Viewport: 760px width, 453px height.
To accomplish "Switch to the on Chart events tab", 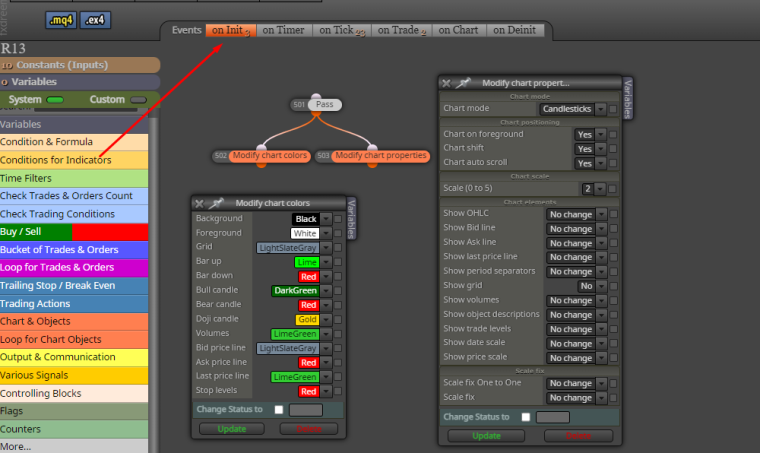I will (x=459, y=30).
